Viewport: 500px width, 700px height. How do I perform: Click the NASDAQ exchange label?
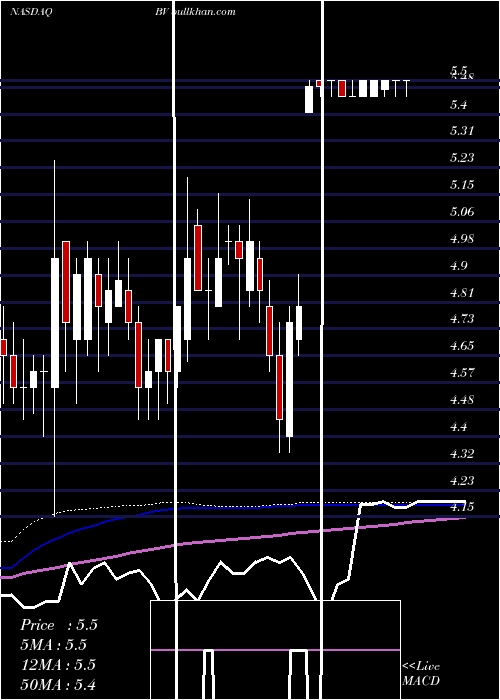coord(31,12)
